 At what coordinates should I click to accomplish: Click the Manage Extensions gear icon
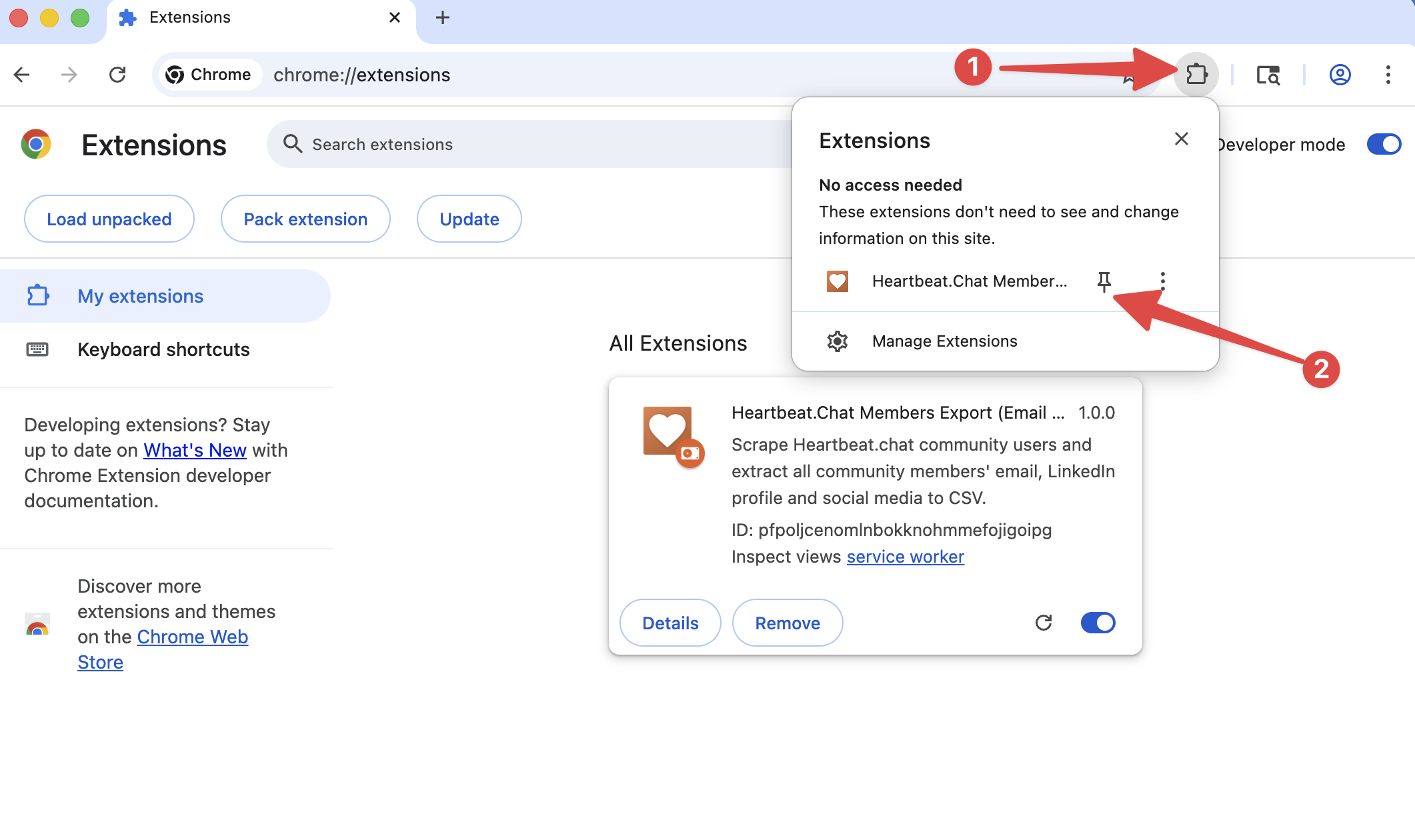838,341
